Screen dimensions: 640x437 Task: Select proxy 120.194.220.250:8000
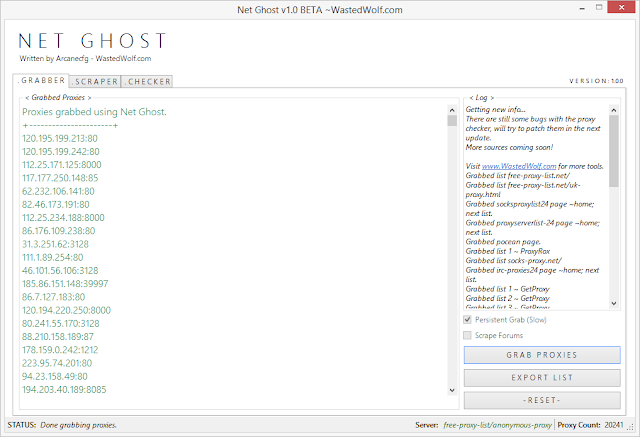pyautogui.click(x=67, y=310)
